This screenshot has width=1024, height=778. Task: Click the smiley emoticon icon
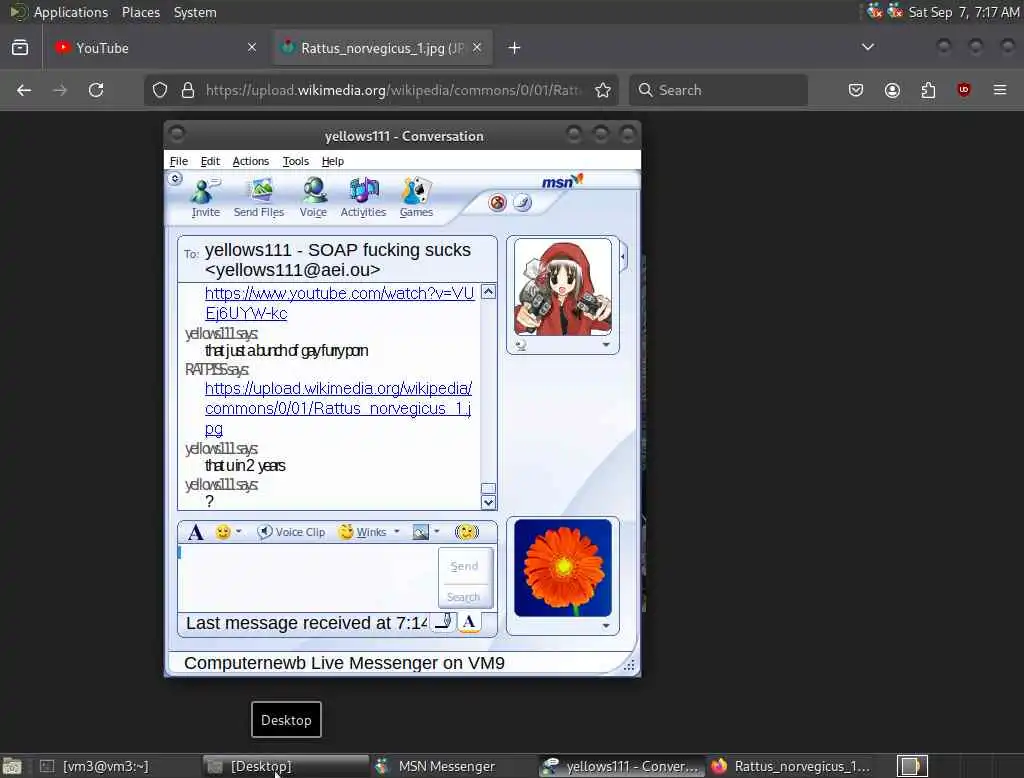click(223, 532)
